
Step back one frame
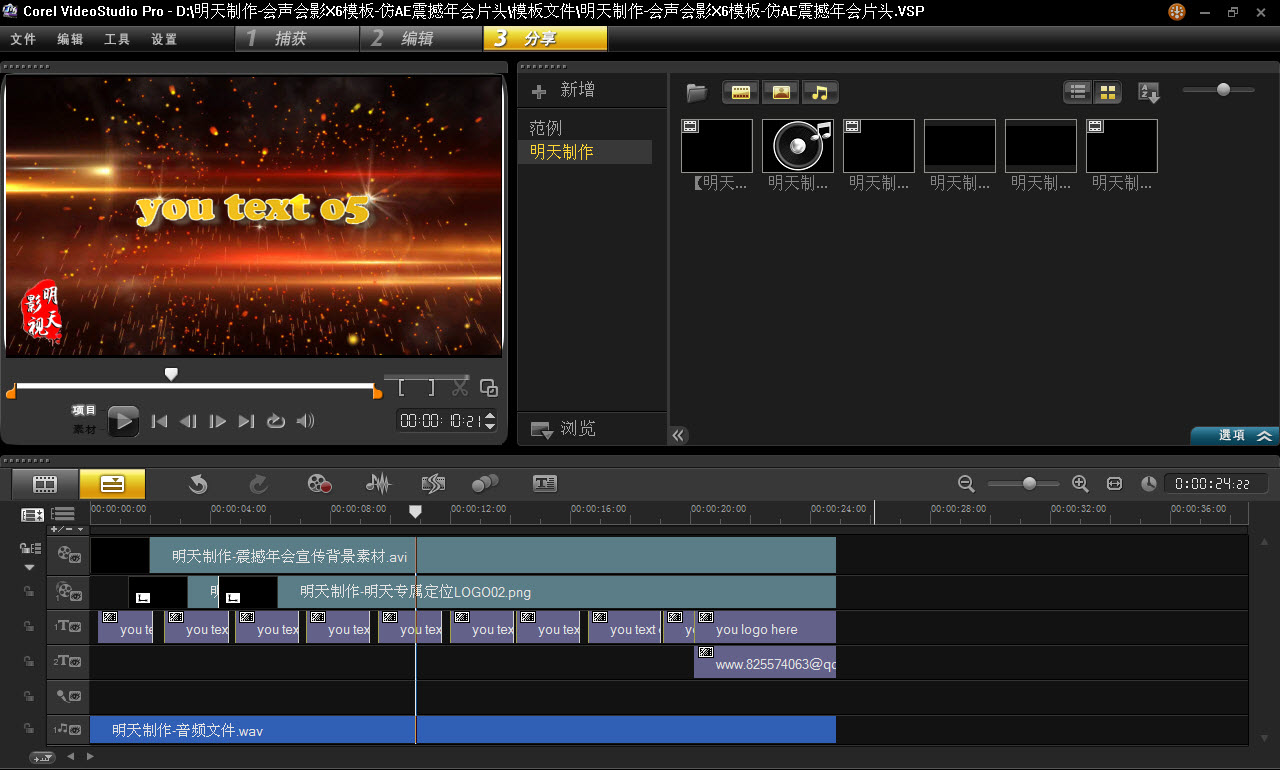click(x=188, y=422)
